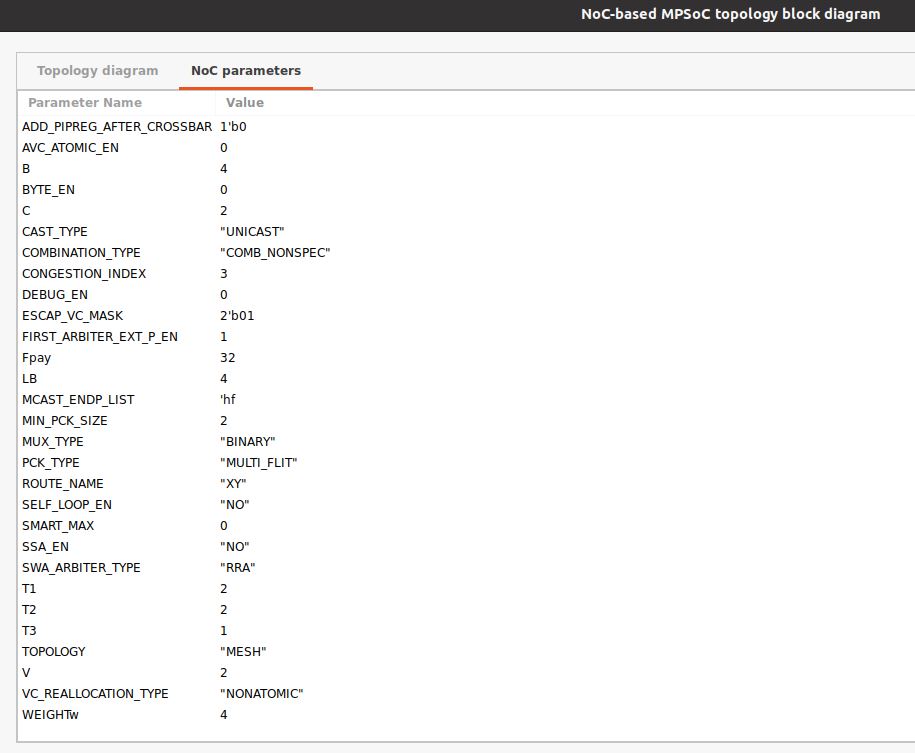The width and height of the screenshot is (915, 753).
Task: Select the MUX_TYPE parameter row
Action: pos(51,441)
